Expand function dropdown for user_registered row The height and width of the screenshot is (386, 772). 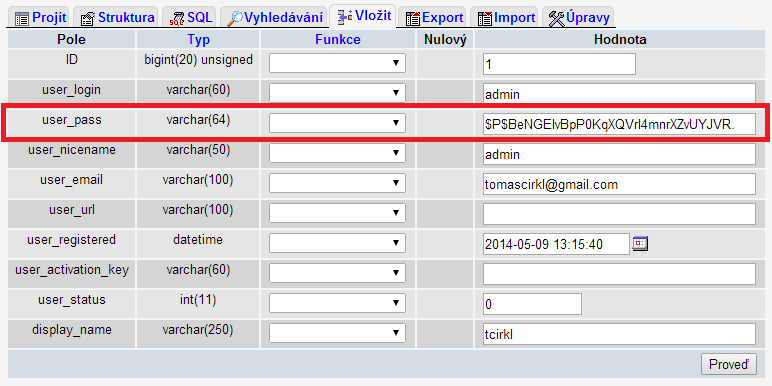pyautogui.click(x=337, y=243)
